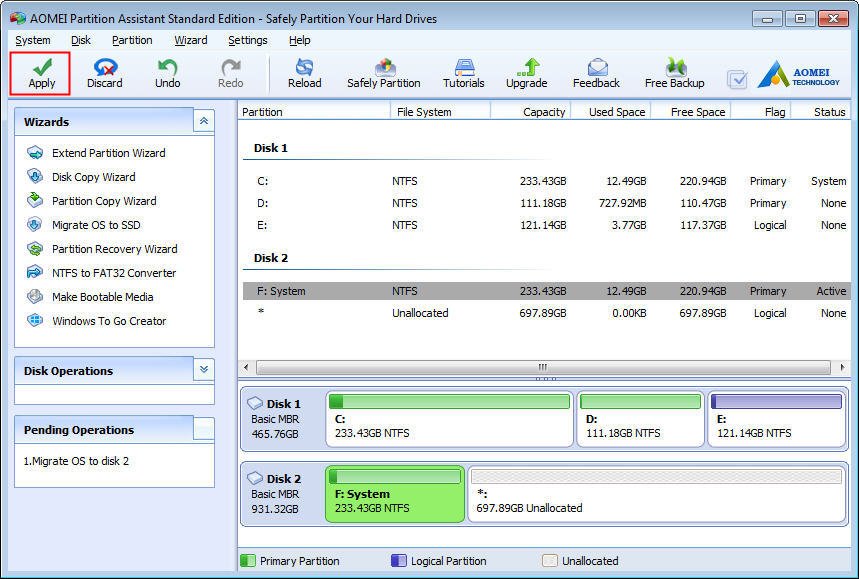The width and height of the screenshot is (859, 579).
Task: Select the C: partition row
Action: (546, 181)
